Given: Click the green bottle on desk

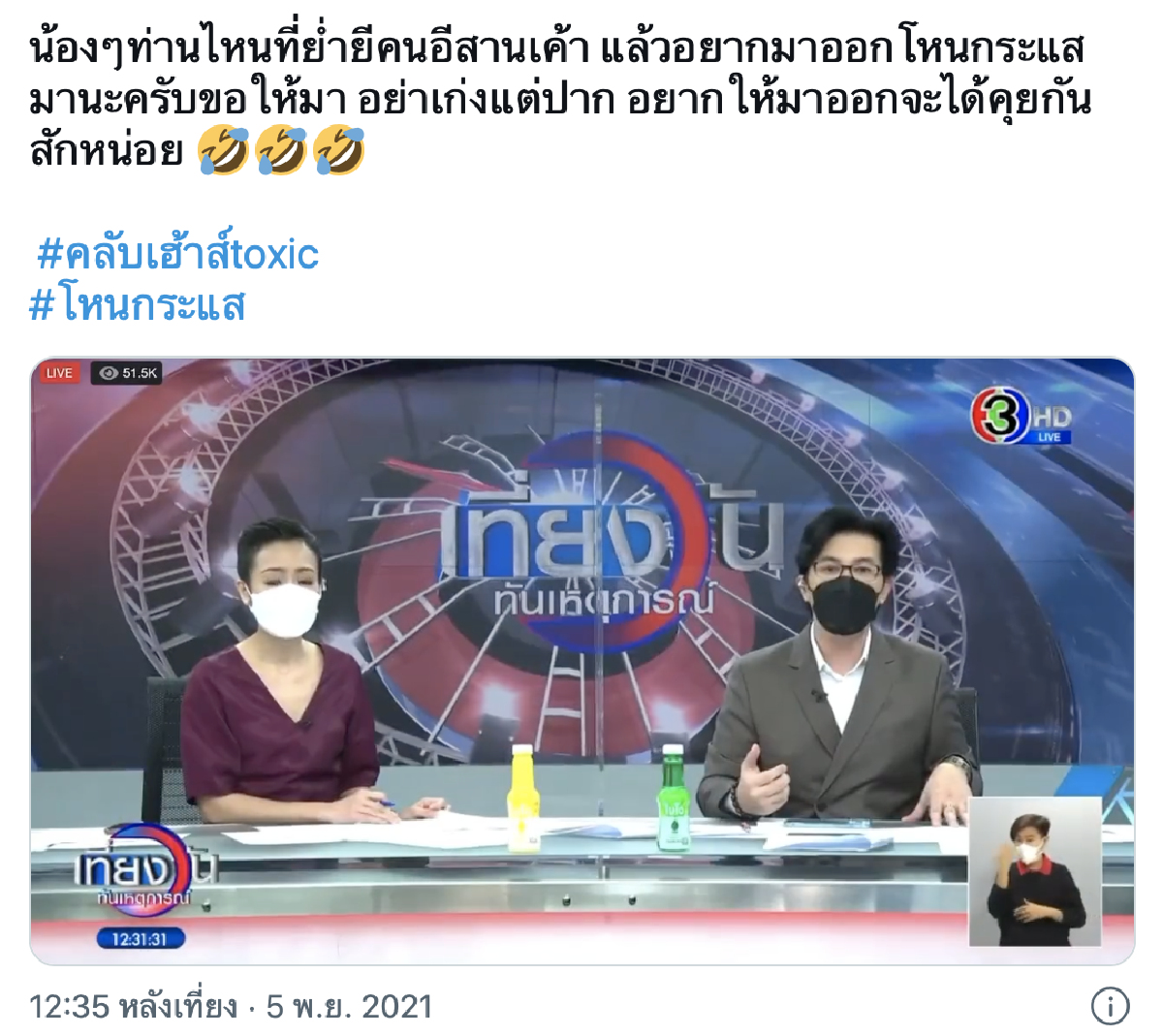Looking at the screenshot, I should click(673, 798).
